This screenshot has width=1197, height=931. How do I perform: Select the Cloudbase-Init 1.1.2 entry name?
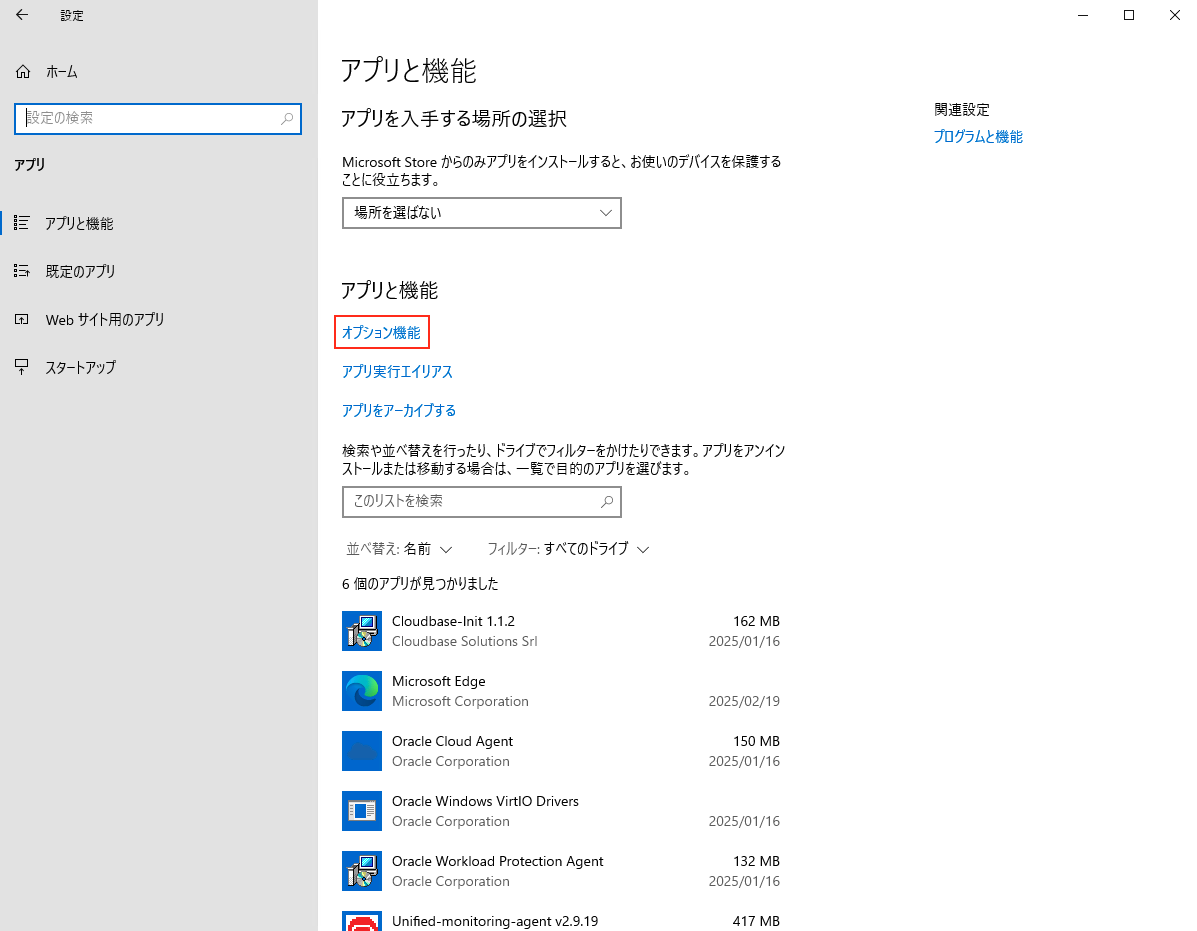(453, 621)
